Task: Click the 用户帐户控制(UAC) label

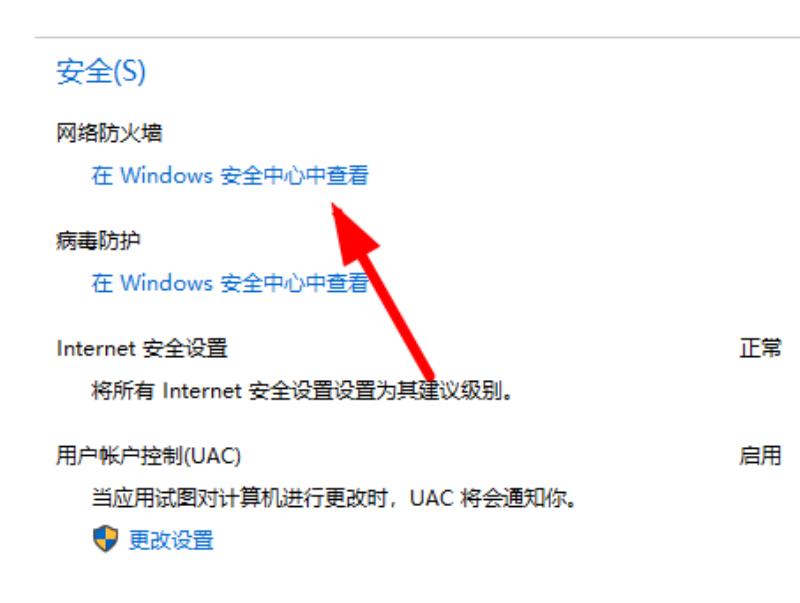Action: click(x=148, y=456)
